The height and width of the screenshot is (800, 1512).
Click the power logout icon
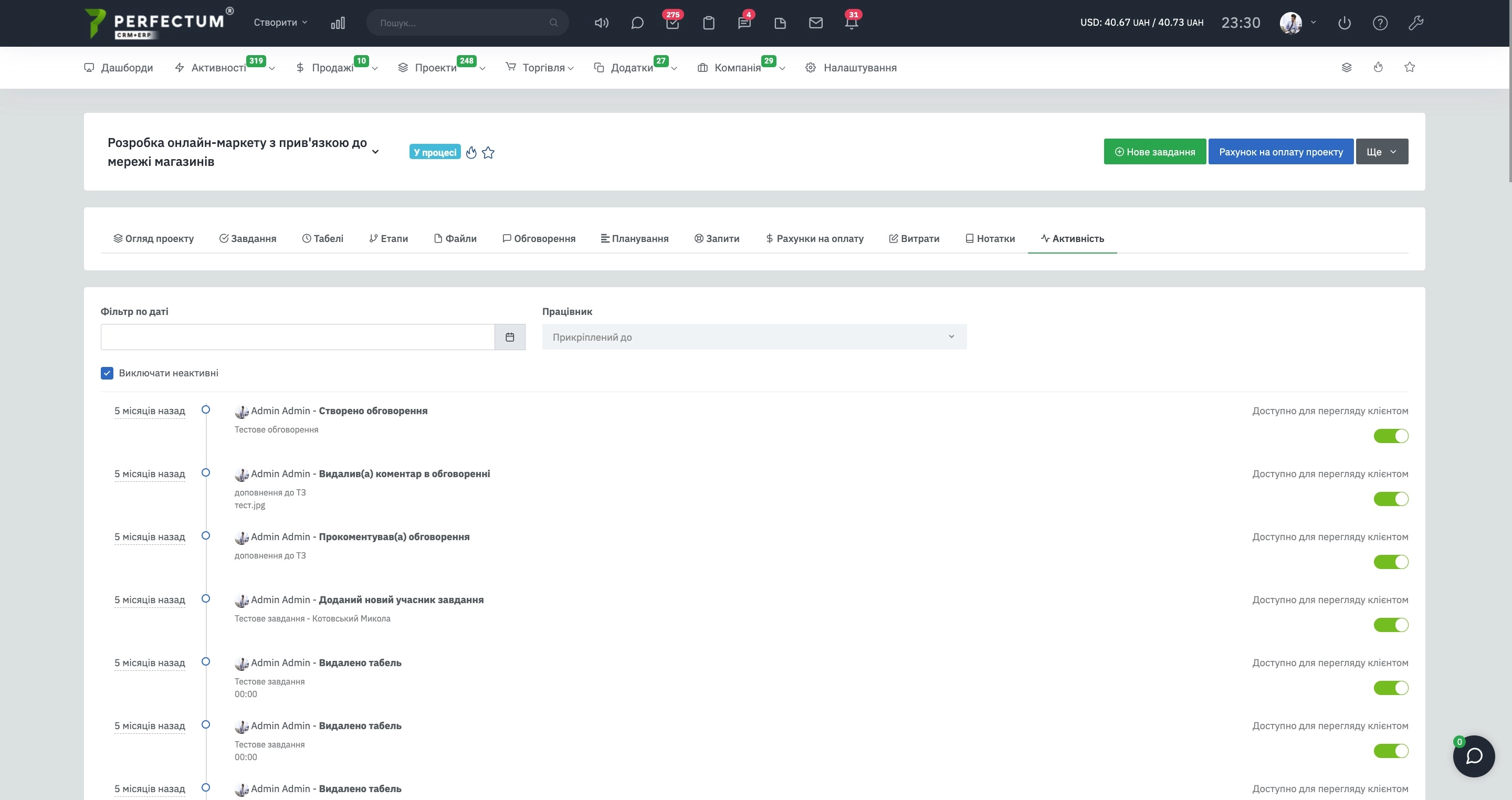1345,23
